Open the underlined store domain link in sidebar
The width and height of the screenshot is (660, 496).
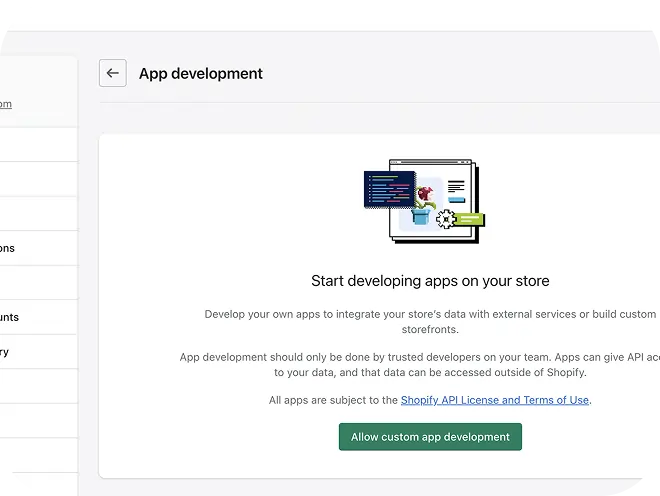6,104
